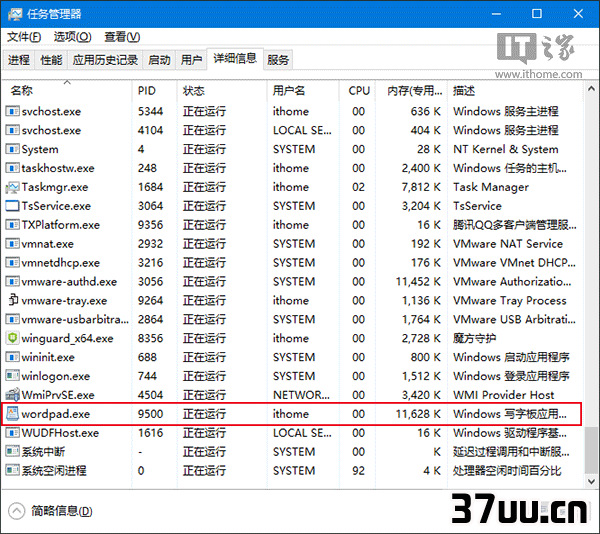Click the PID value 4504
Screen dimensions: 600x534
pos(150,395)
